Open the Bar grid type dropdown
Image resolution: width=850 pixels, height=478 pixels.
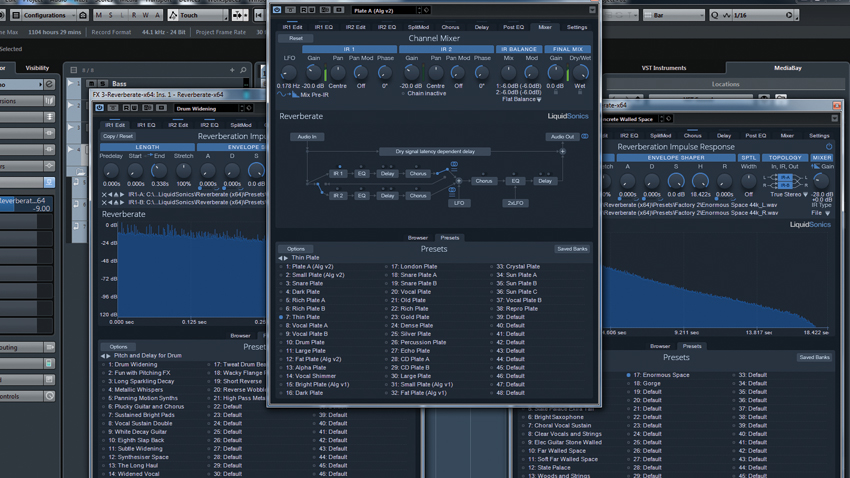coord(673,15)
